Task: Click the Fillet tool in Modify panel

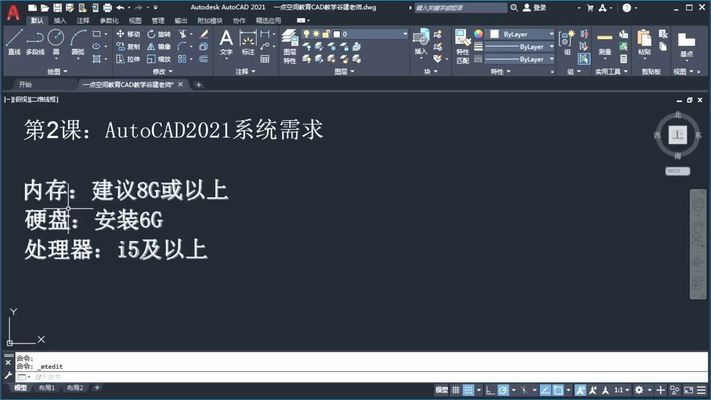Action: click(182, 46)
